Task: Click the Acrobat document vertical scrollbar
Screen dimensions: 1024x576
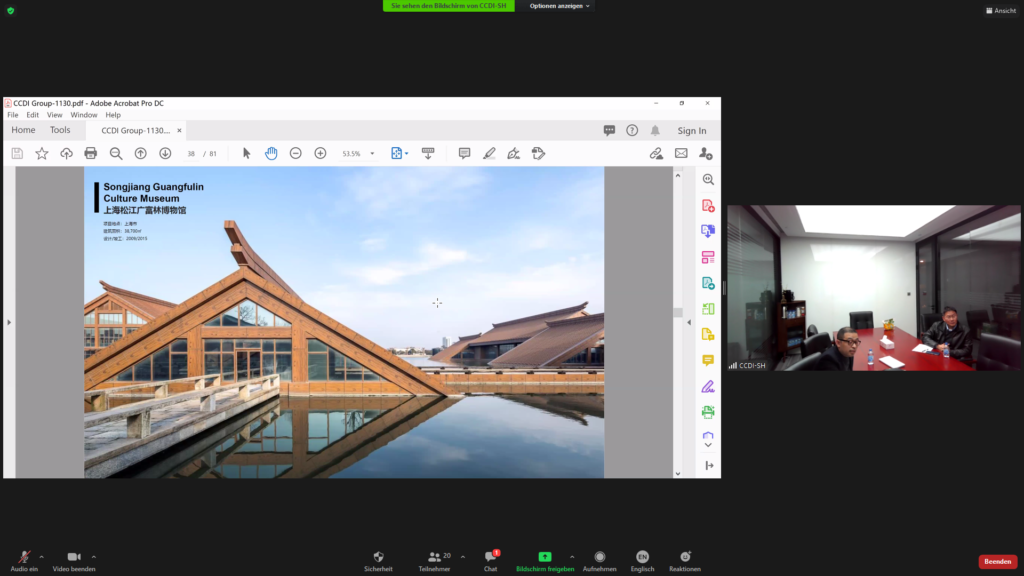Action: coord(677,312)
